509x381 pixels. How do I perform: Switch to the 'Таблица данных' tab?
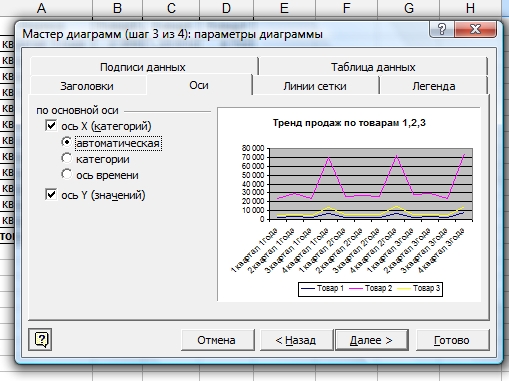(373, 67)
